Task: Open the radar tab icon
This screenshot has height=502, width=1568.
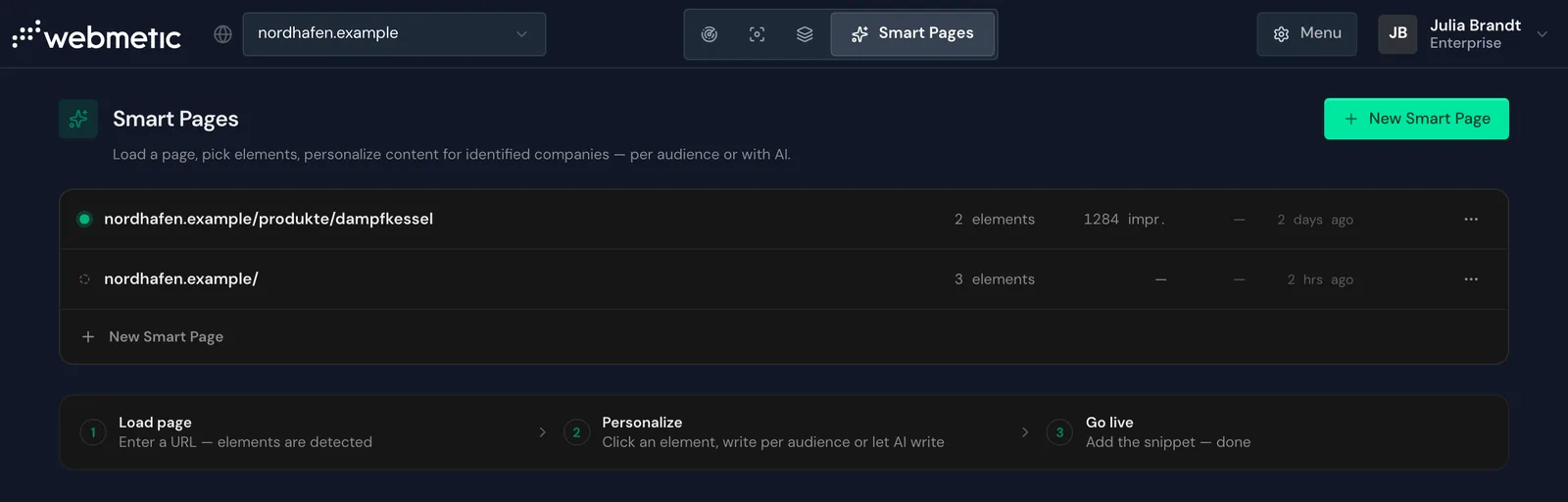Action: point(710,34)
